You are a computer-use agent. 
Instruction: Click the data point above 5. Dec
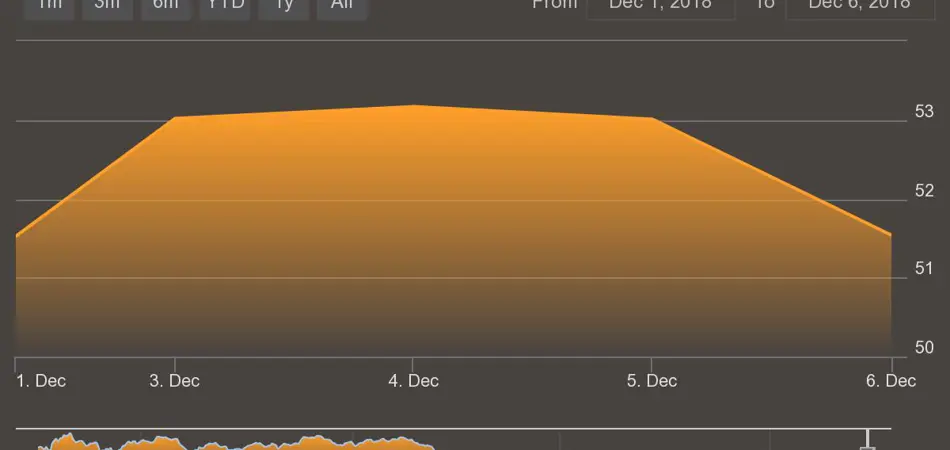(x=652, y=117)
